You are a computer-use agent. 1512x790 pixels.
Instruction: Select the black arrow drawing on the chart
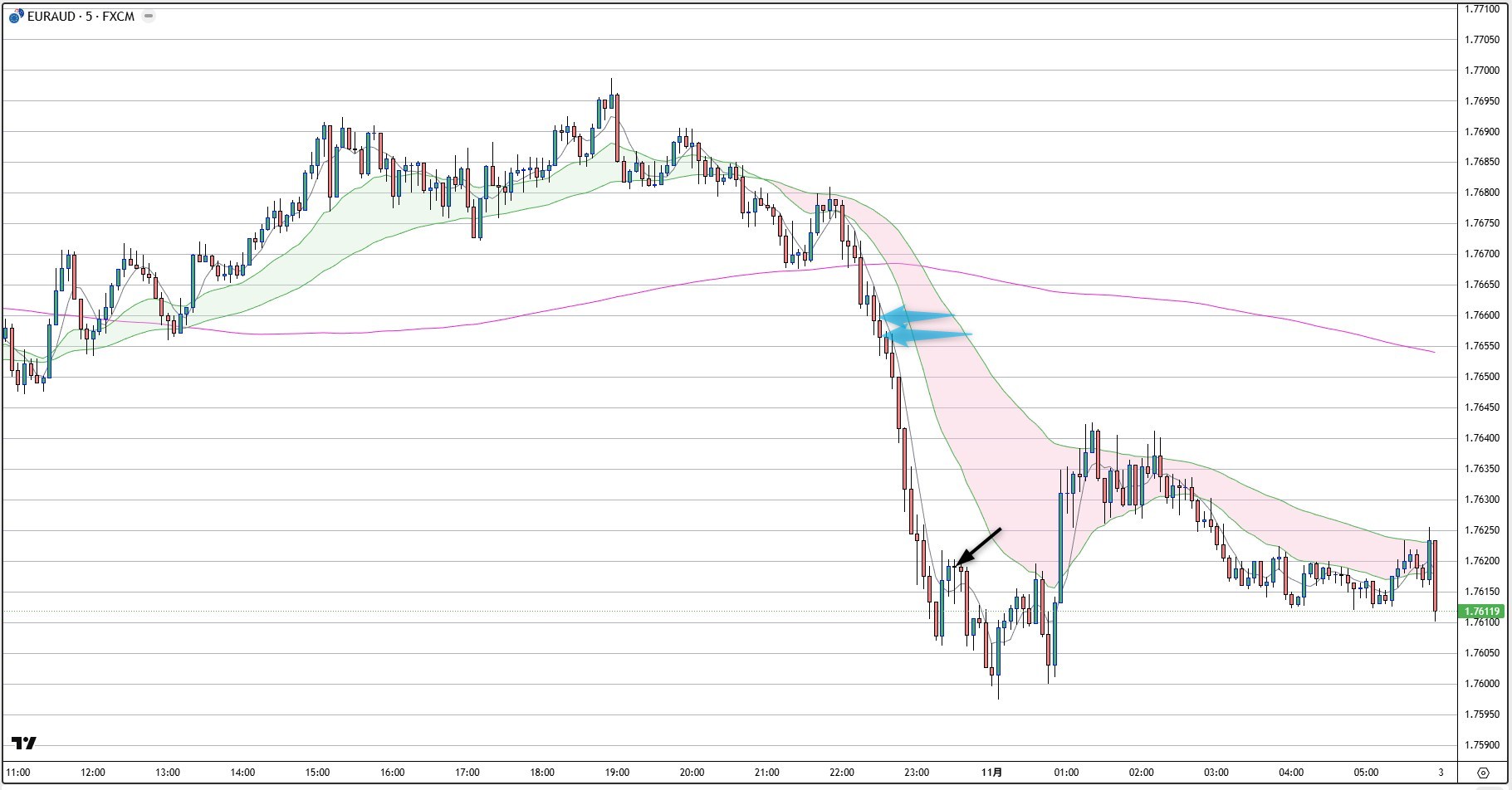981,548
